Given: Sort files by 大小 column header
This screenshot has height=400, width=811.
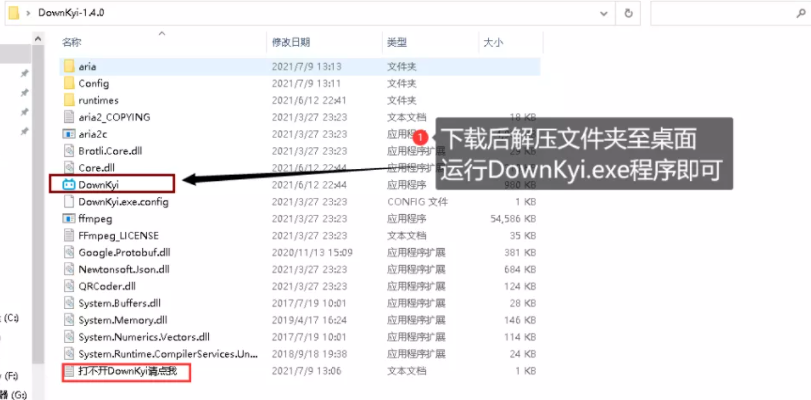Looking at the screenshot, I should [x=493, y=42].
